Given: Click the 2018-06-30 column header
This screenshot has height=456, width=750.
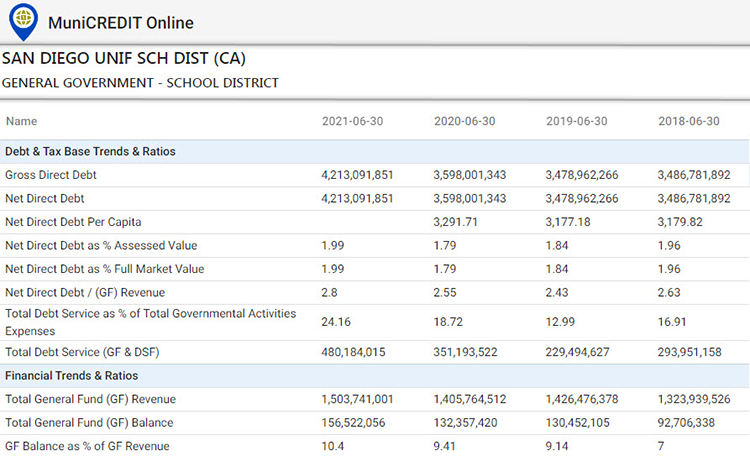Looking at the screenshot, I should (x=689, y=121).
